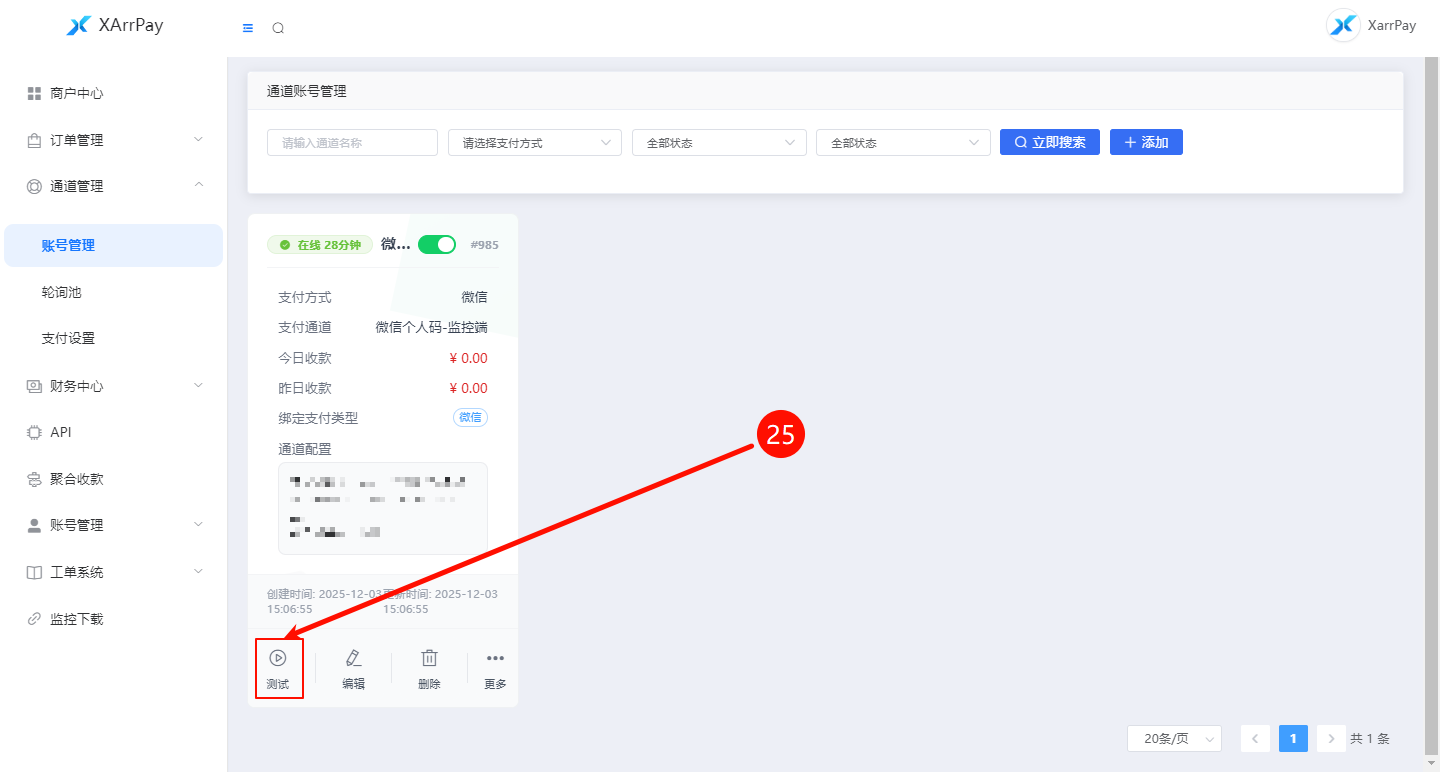Open the 更多 three-dots menu
This screenshot has width=1440, height=772.
(495, 658)
